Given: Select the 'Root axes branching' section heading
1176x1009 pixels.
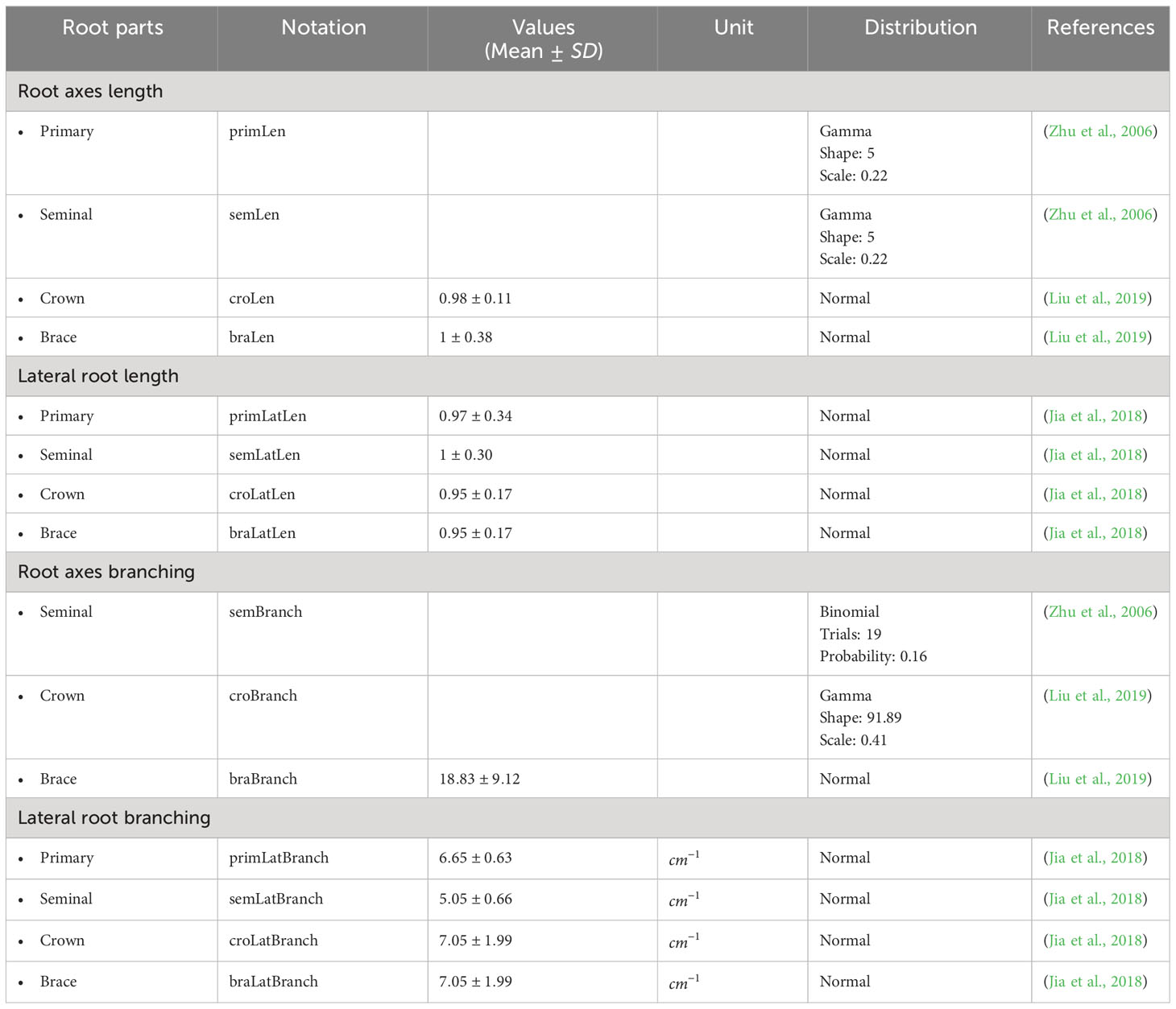Looking at the screenshot, I should click(106, 572).
